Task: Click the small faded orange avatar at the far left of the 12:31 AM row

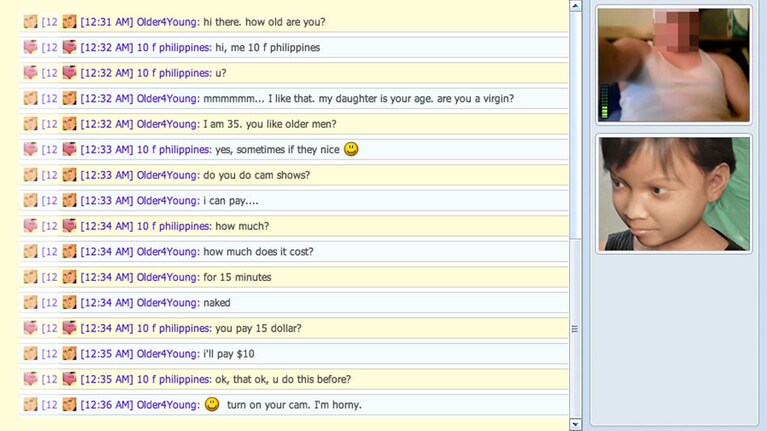Action: tap(30, 22)
